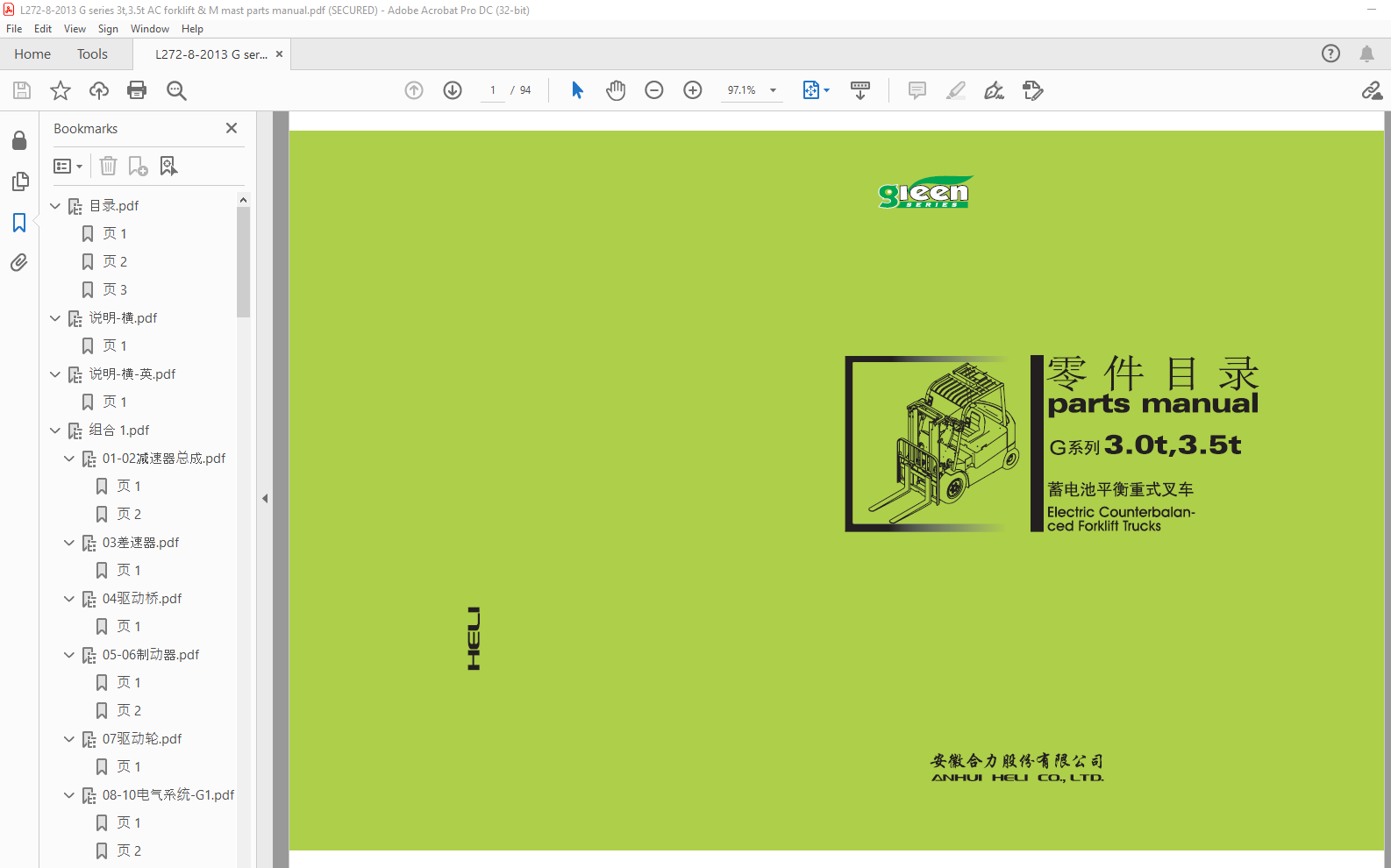The image size is (1391, 868).
Task: Open the Sign menu
Action: (x=108, y=29)
